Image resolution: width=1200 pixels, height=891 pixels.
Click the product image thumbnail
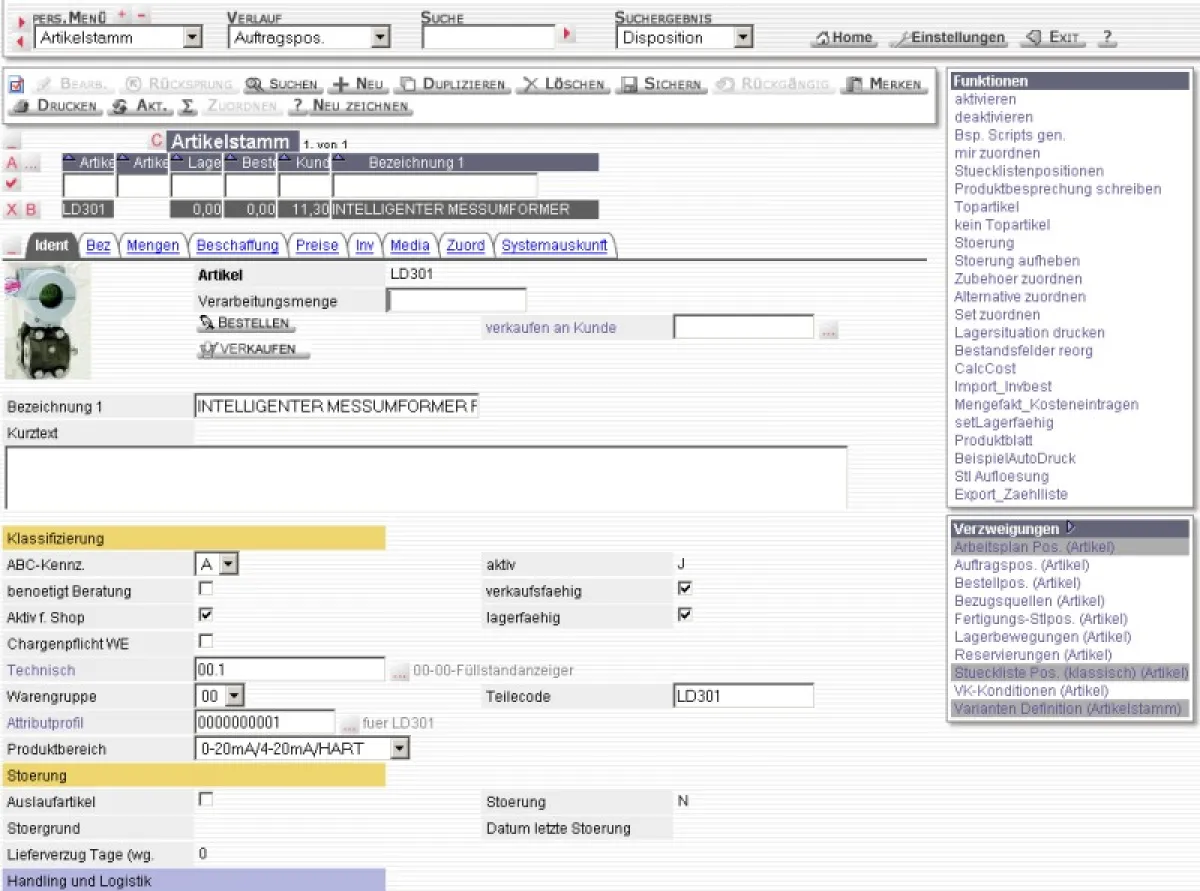(46, 321)
